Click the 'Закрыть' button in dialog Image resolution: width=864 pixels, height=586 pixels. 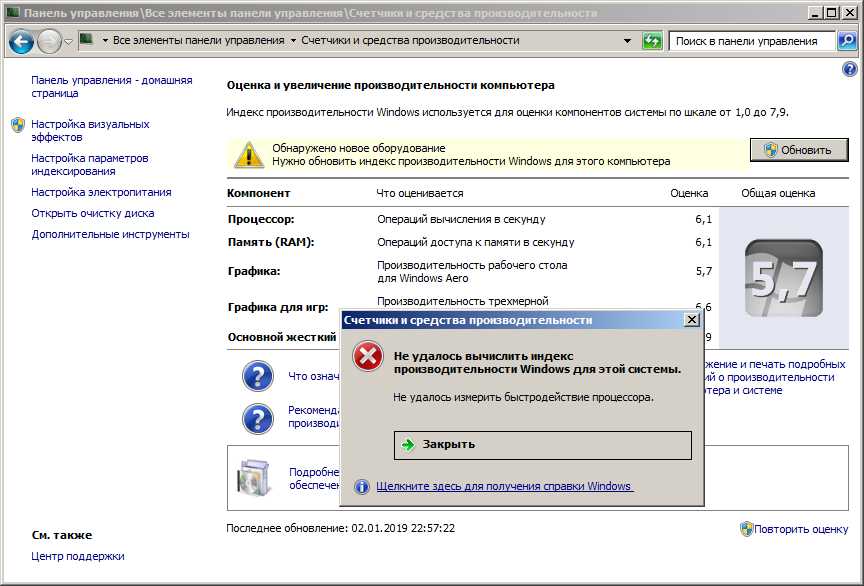point(542,445)
